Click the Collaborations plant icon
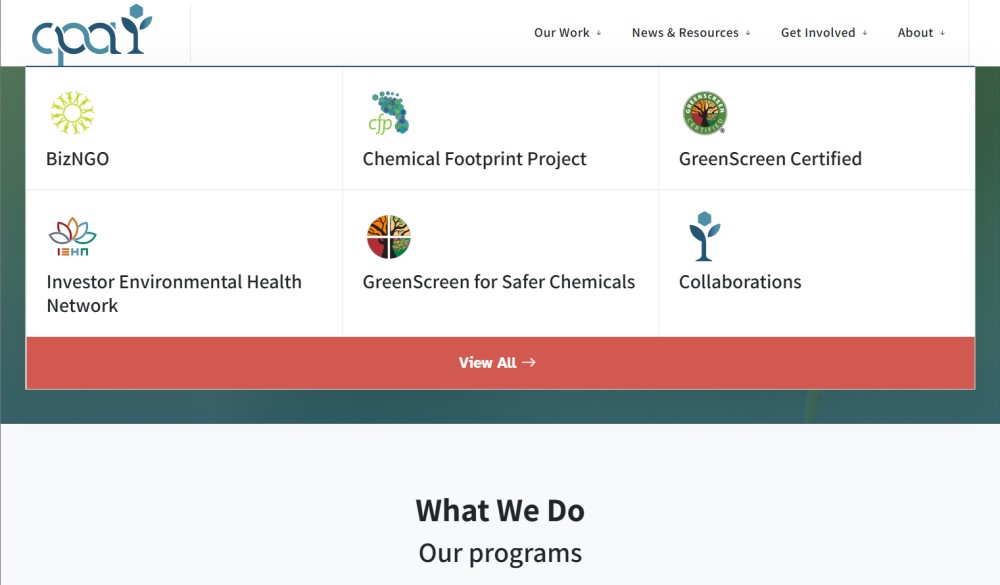The width and height of the screenshot is (1000, 585). pos(704,236)
